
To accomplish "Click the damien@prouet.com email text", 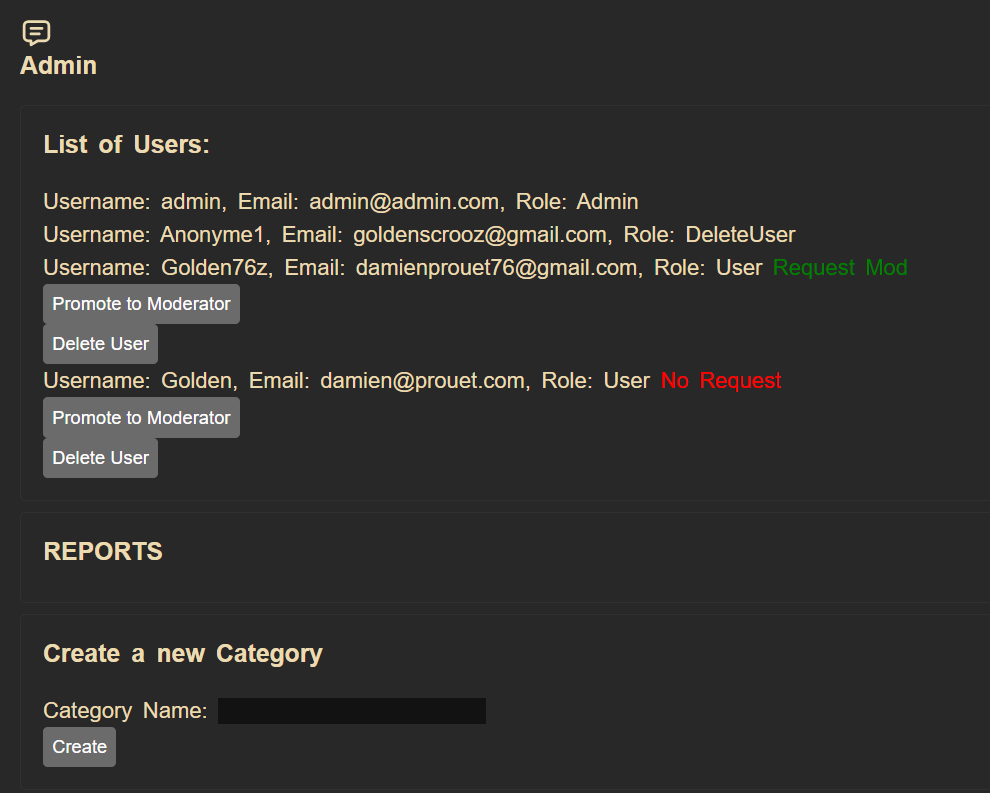I will (x=422, y=381).
